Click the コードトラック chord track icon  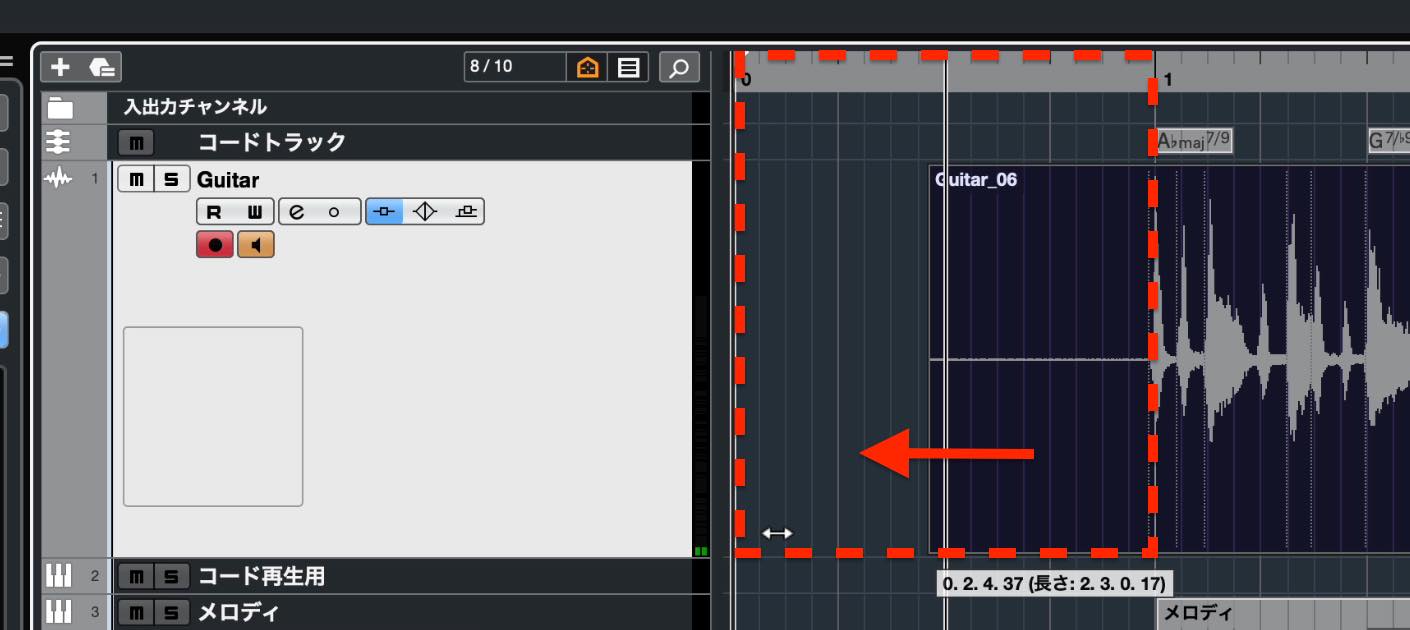coord(59,142)
